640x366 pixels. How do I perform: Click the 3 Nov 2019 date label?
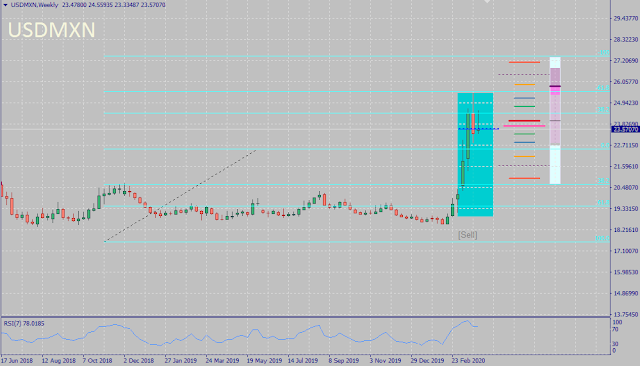pyautogui.click(x=385, y=361)
